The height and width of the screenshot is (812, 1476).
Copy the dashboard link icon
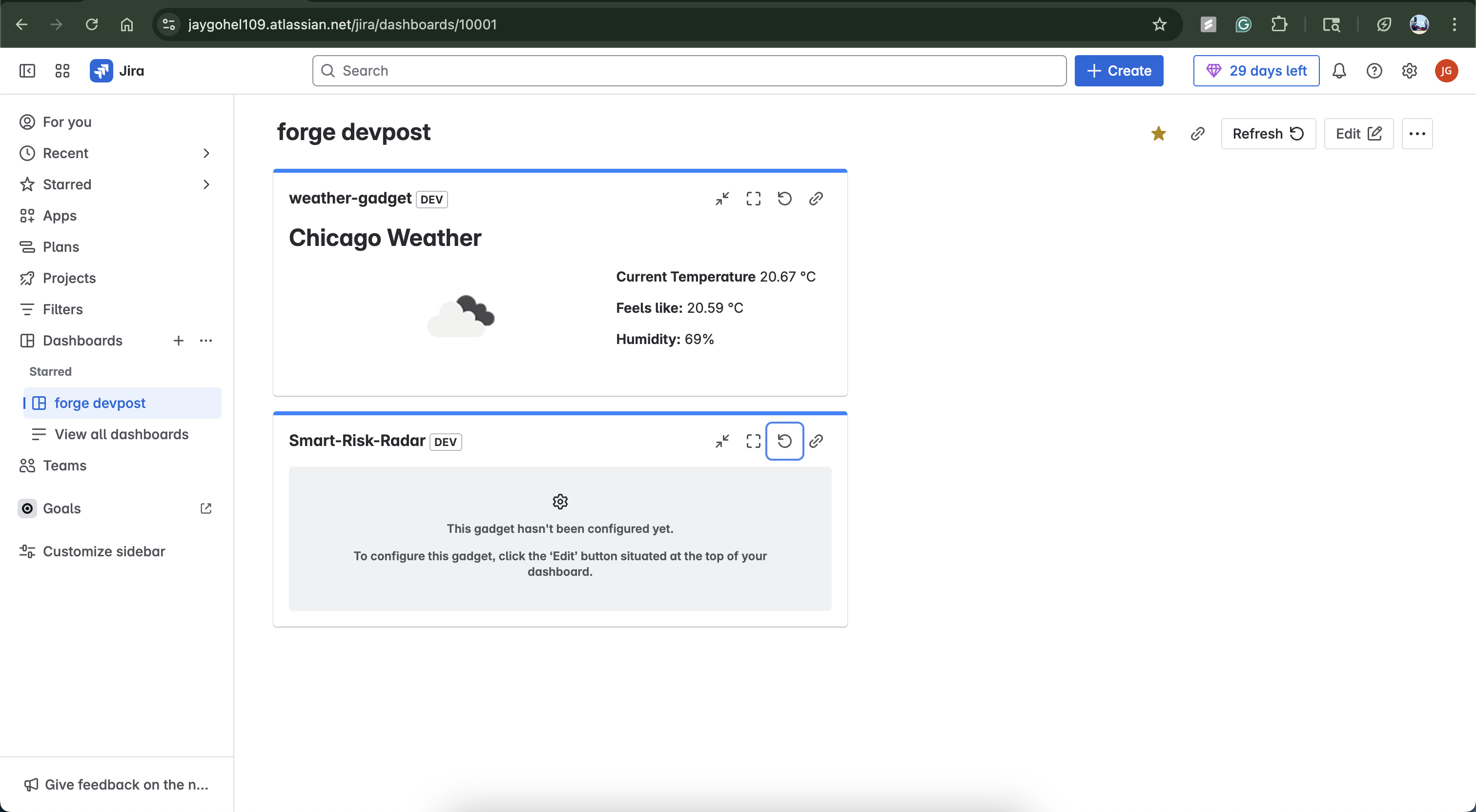tap(1197, 134)
